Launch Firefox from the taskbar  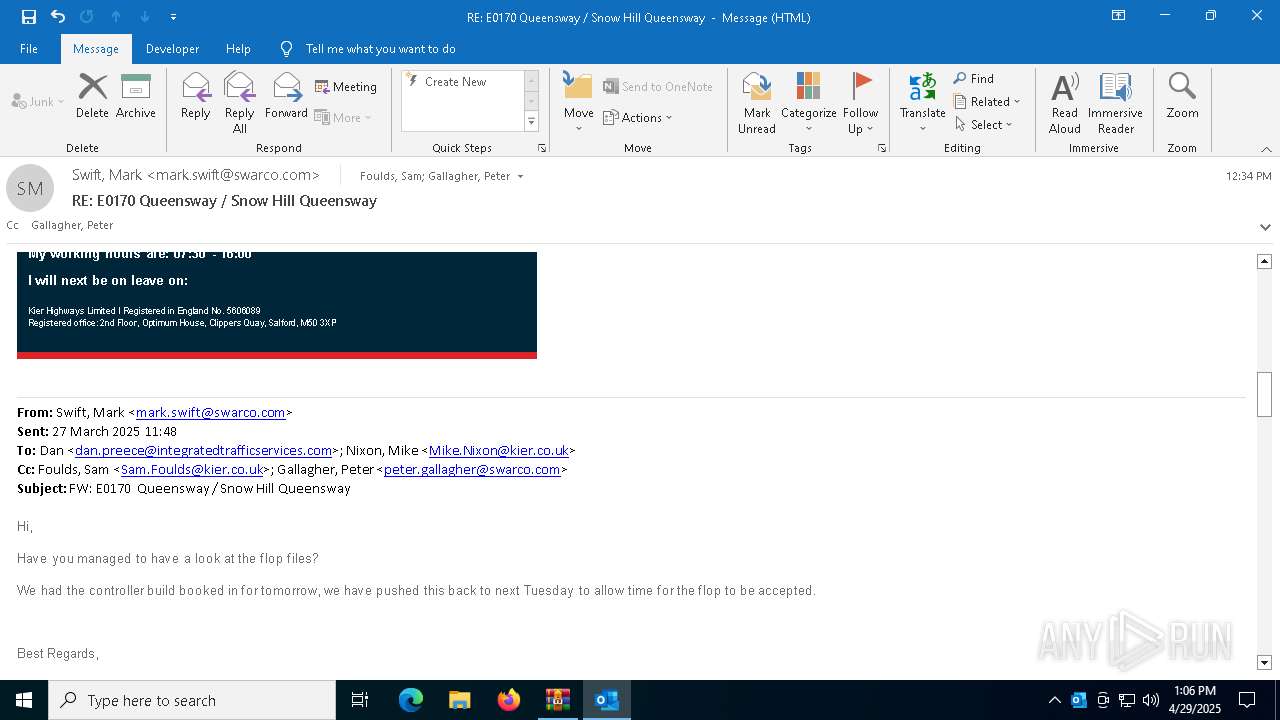(x=509, y=700)
